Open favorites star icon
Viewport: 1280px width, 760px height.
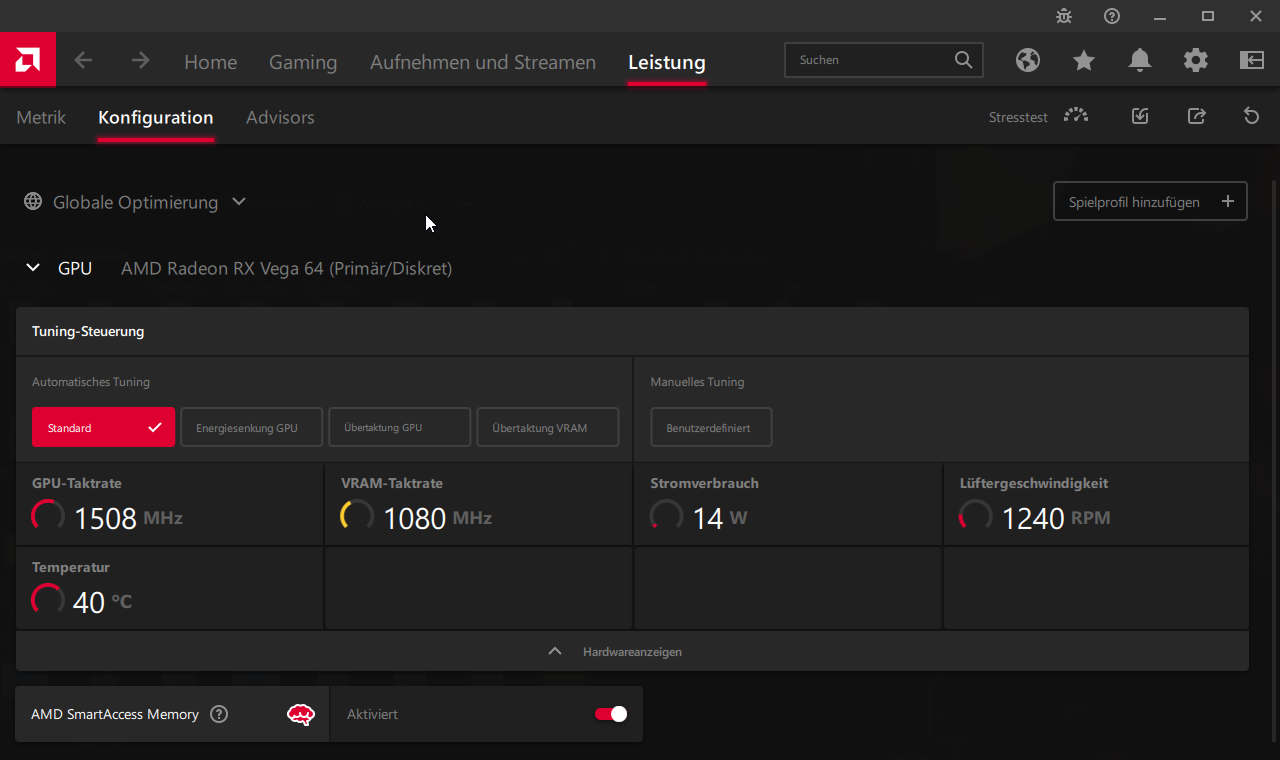pyautogui.click(x=1084, y=61)
